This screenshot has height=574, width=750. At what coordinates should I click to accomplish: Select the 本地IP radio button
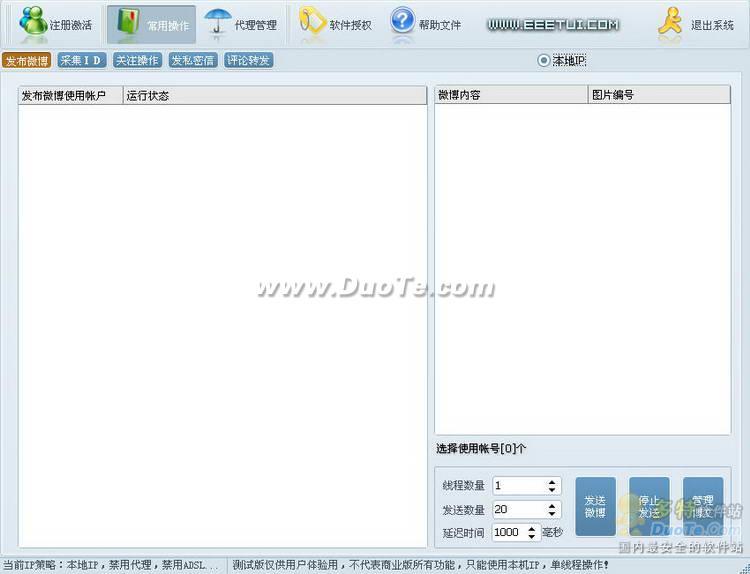[x=544, y=61]
